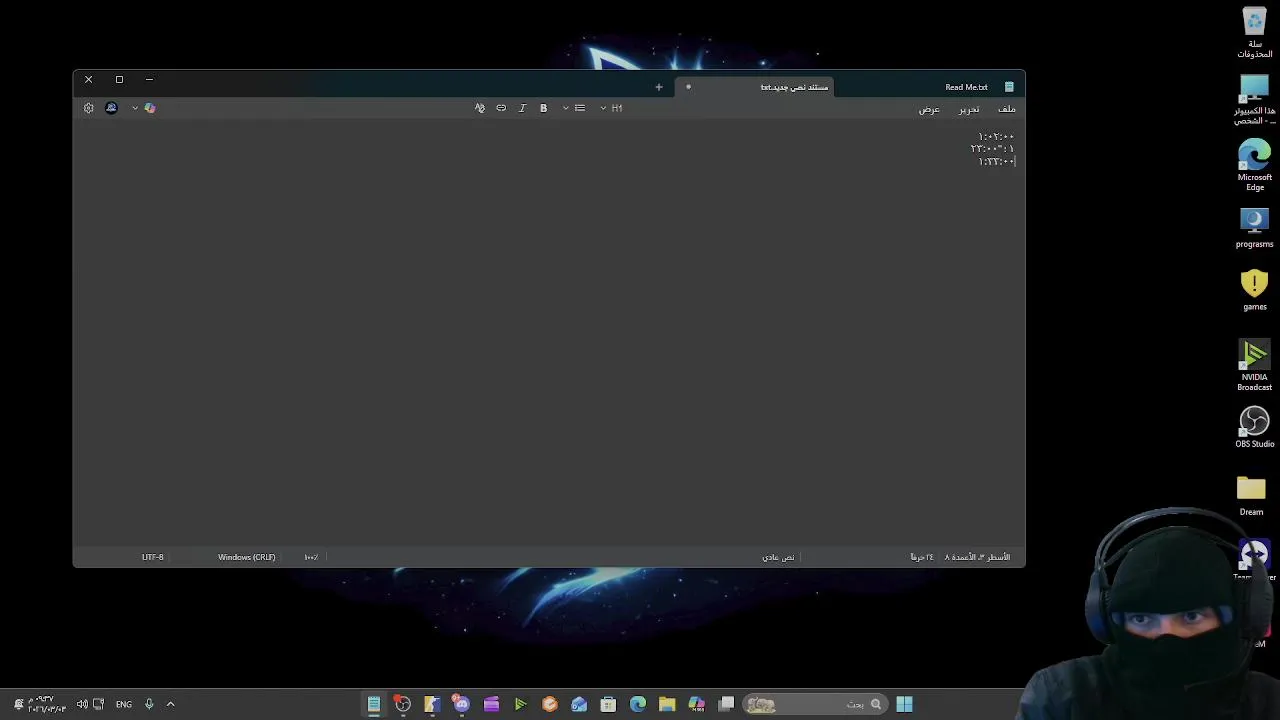Open the Microsoft Edge desktop shortcut

pos(1255,165)
